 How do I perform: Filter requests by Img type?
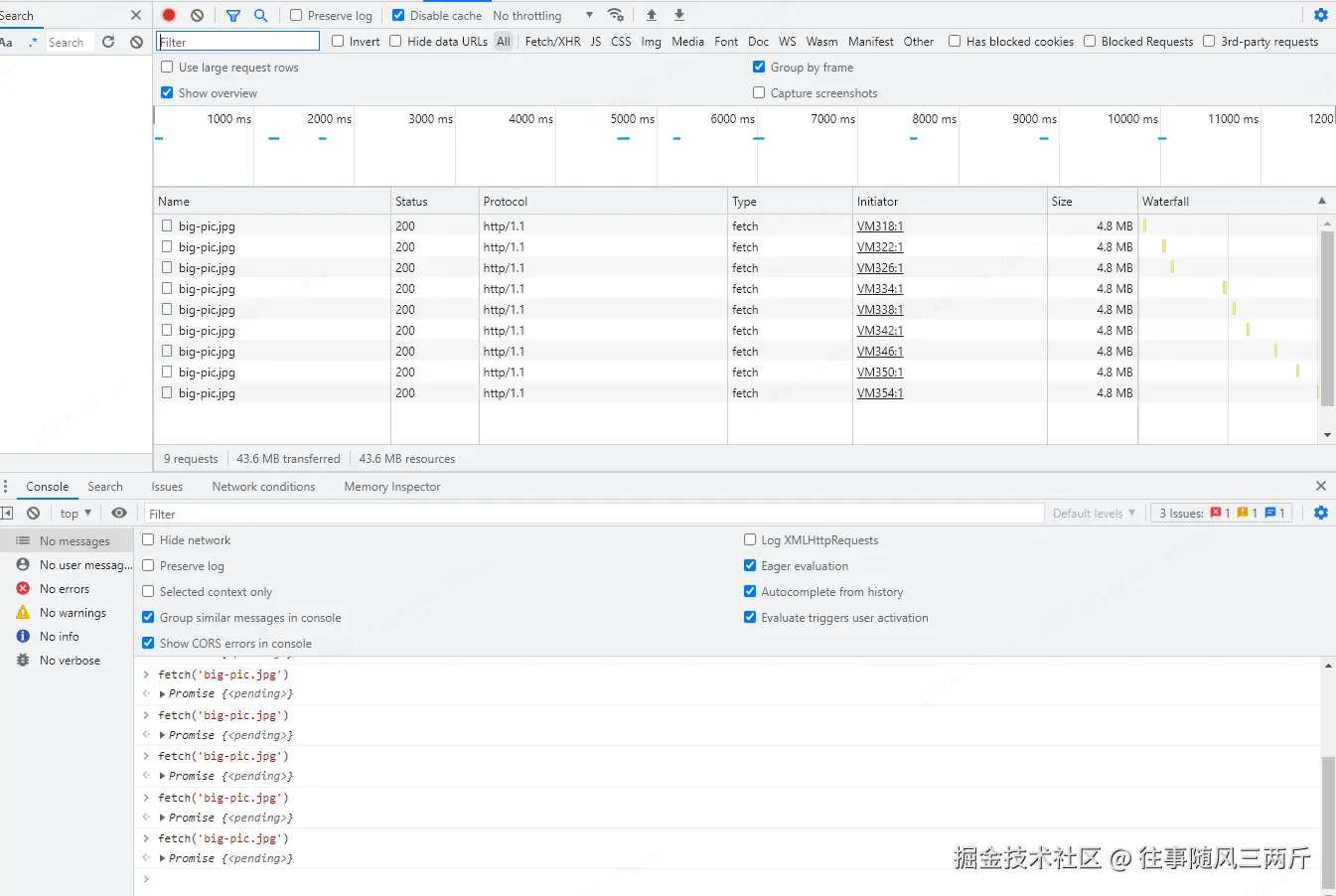click(x=651, y=41)
